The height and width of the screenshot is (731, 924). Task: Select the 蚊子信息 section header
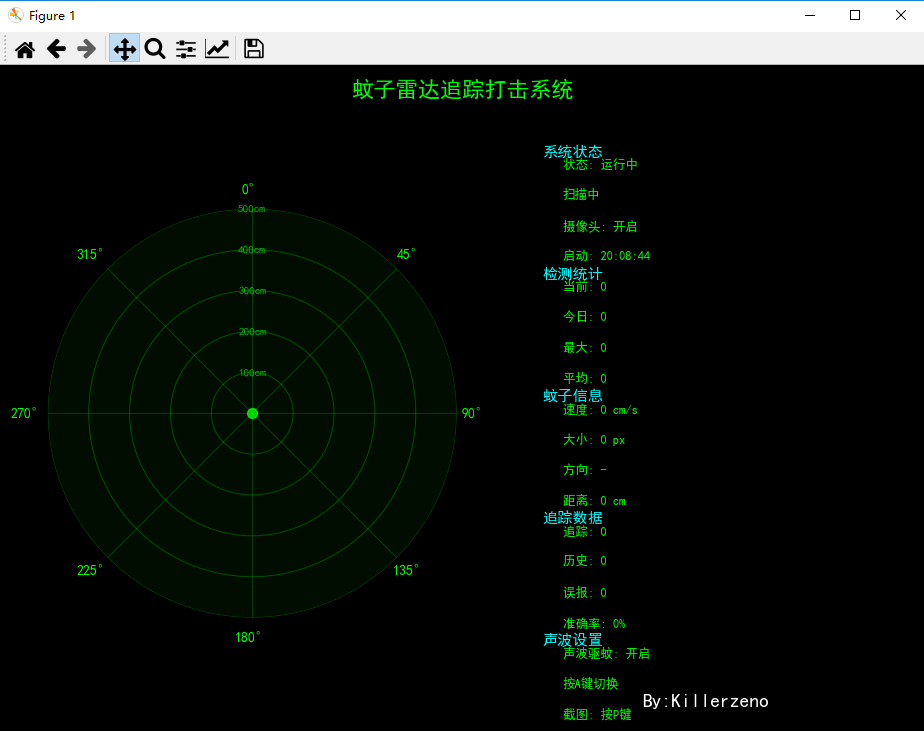pos(573,396)
